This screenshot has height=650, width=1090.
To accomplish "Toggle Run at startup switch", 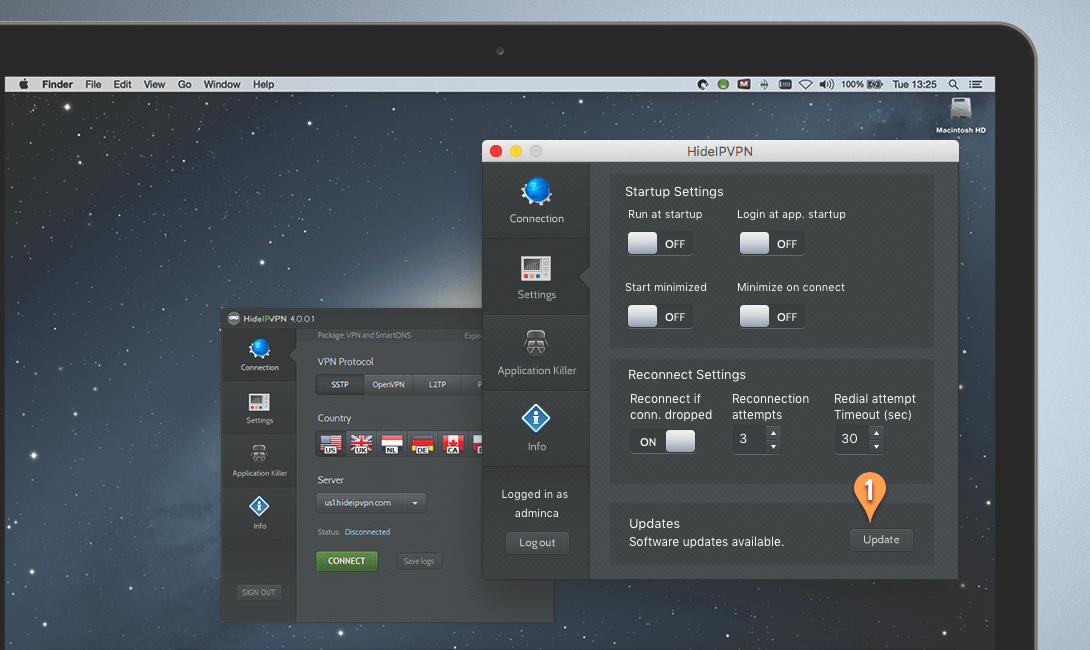I will pyautogui.click(x=660, y=243).
